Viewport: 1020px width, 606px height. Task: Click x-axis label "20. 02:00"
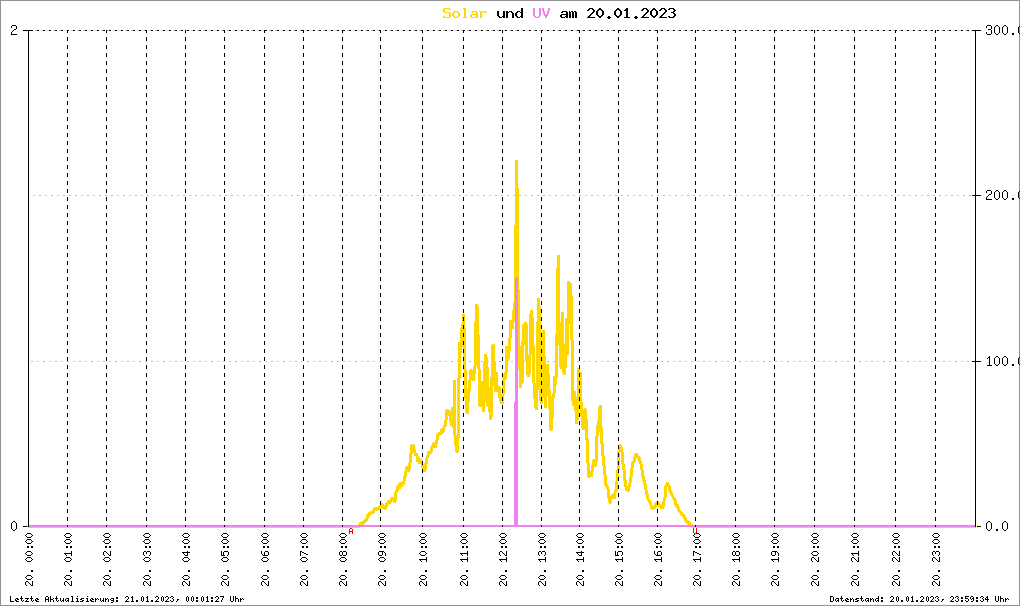pyautogui.click(x=107, y=560)
